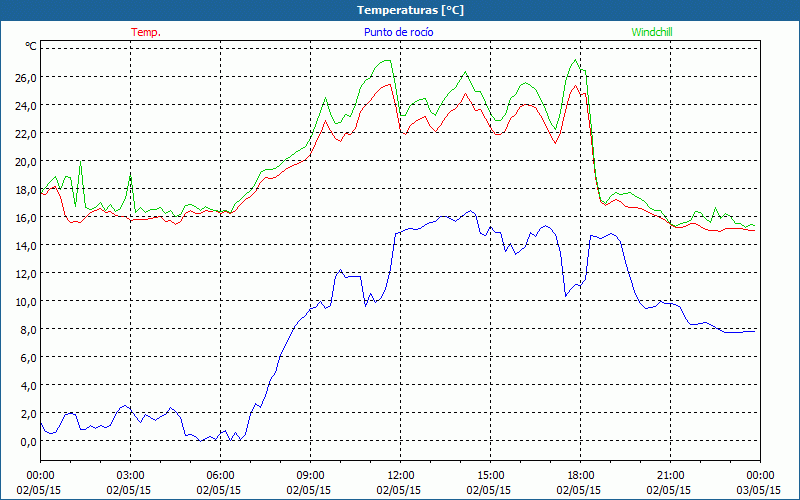Click the 12,0 y-axis value
800x500 pixels.
pos(26,274)
